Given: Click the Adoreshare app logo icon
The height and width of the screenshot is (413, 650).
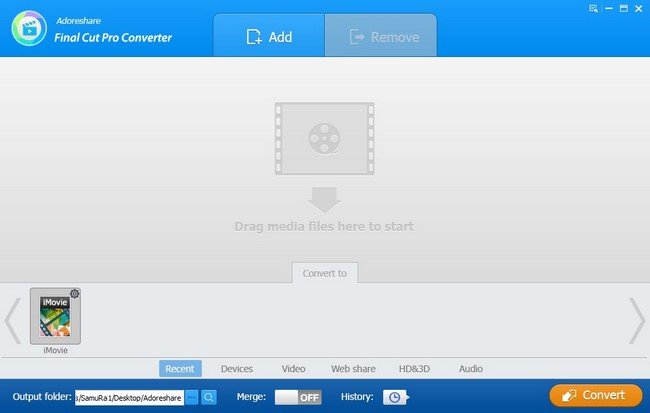Looking at the screenshot, I should (x=31, y=29).
